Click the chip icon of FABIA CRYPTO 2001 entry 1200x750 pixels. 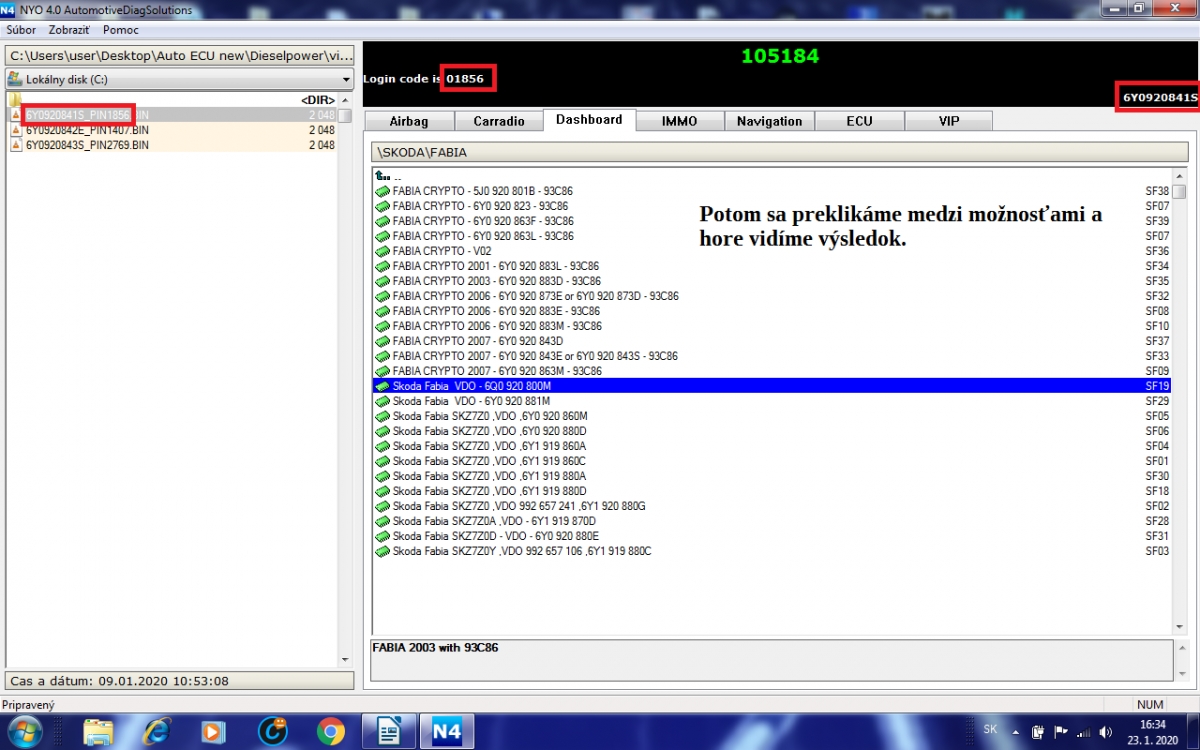(382, 266)
